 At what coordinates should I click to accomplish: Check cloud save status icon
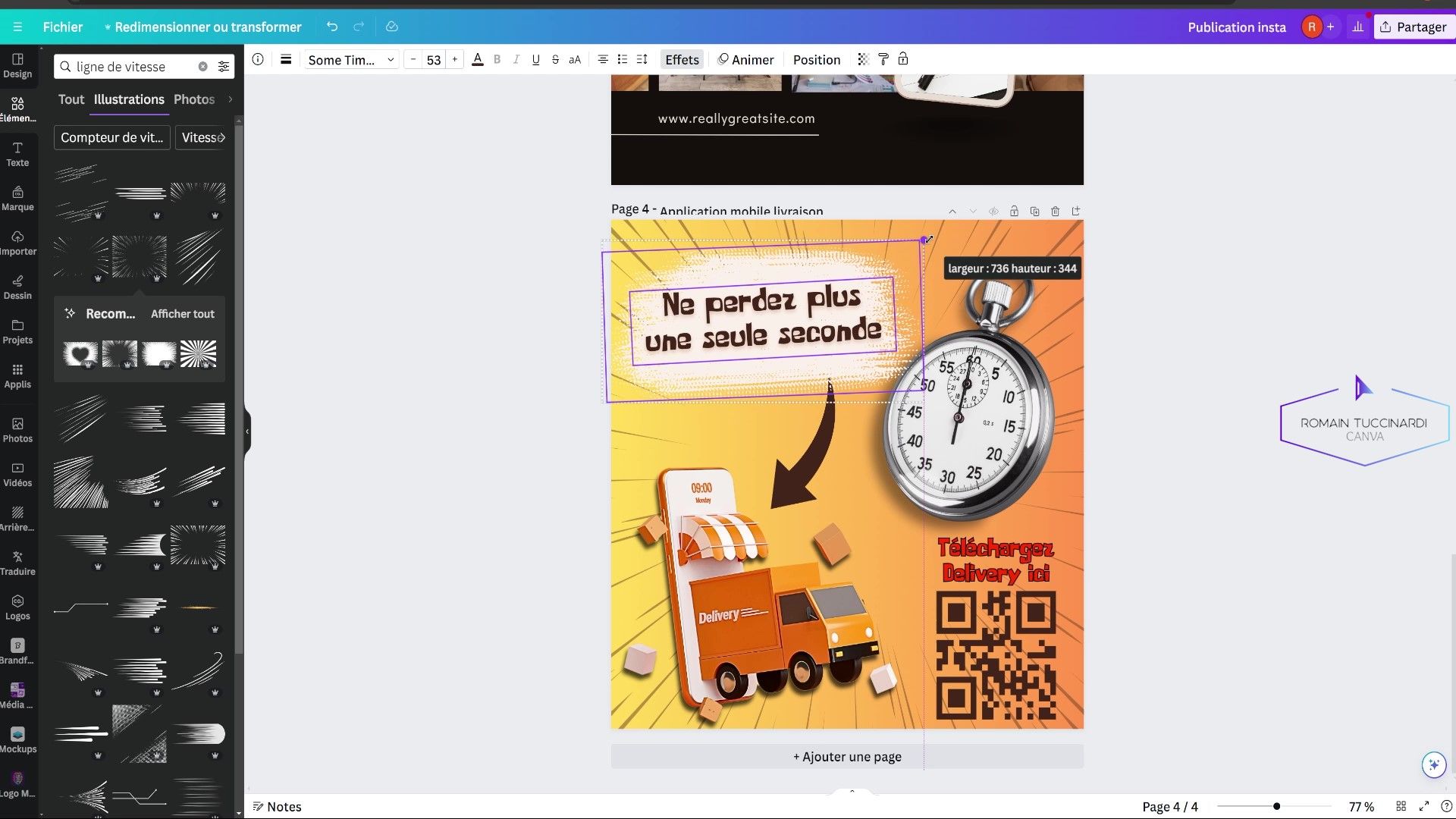[392, 27]
